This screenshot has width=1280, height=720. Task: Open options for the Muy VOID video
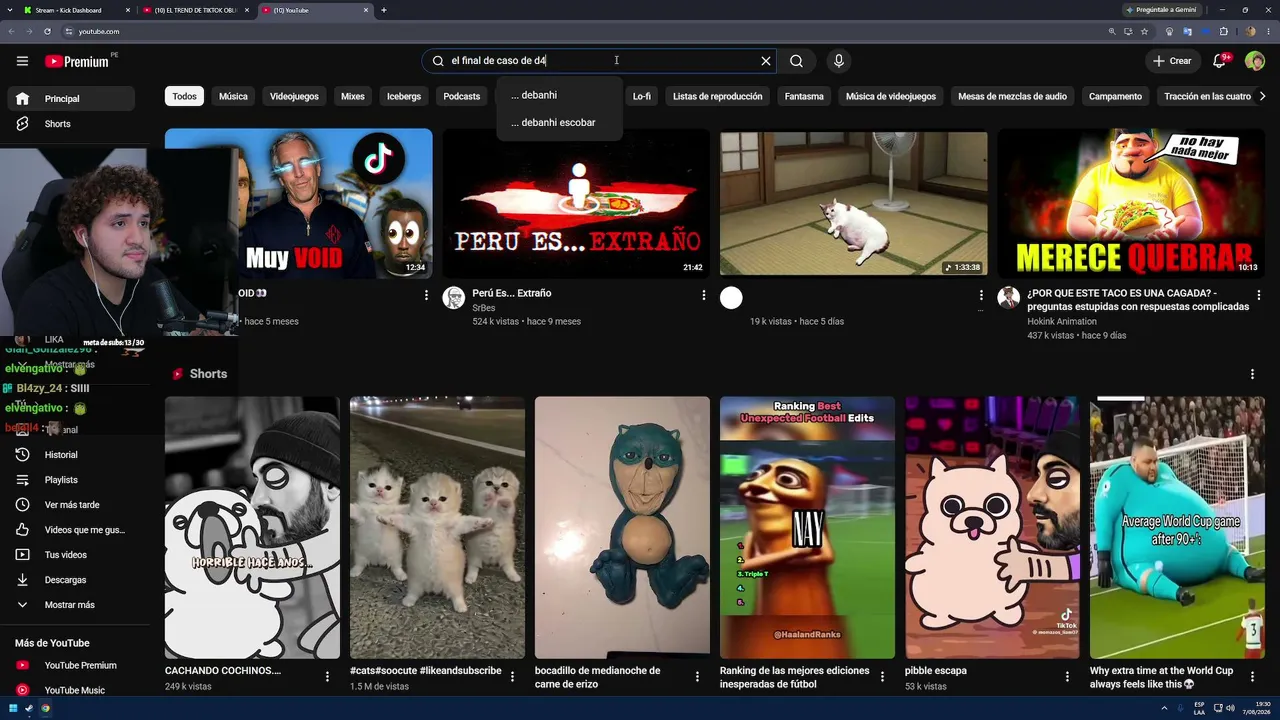[x=426, y=295]
